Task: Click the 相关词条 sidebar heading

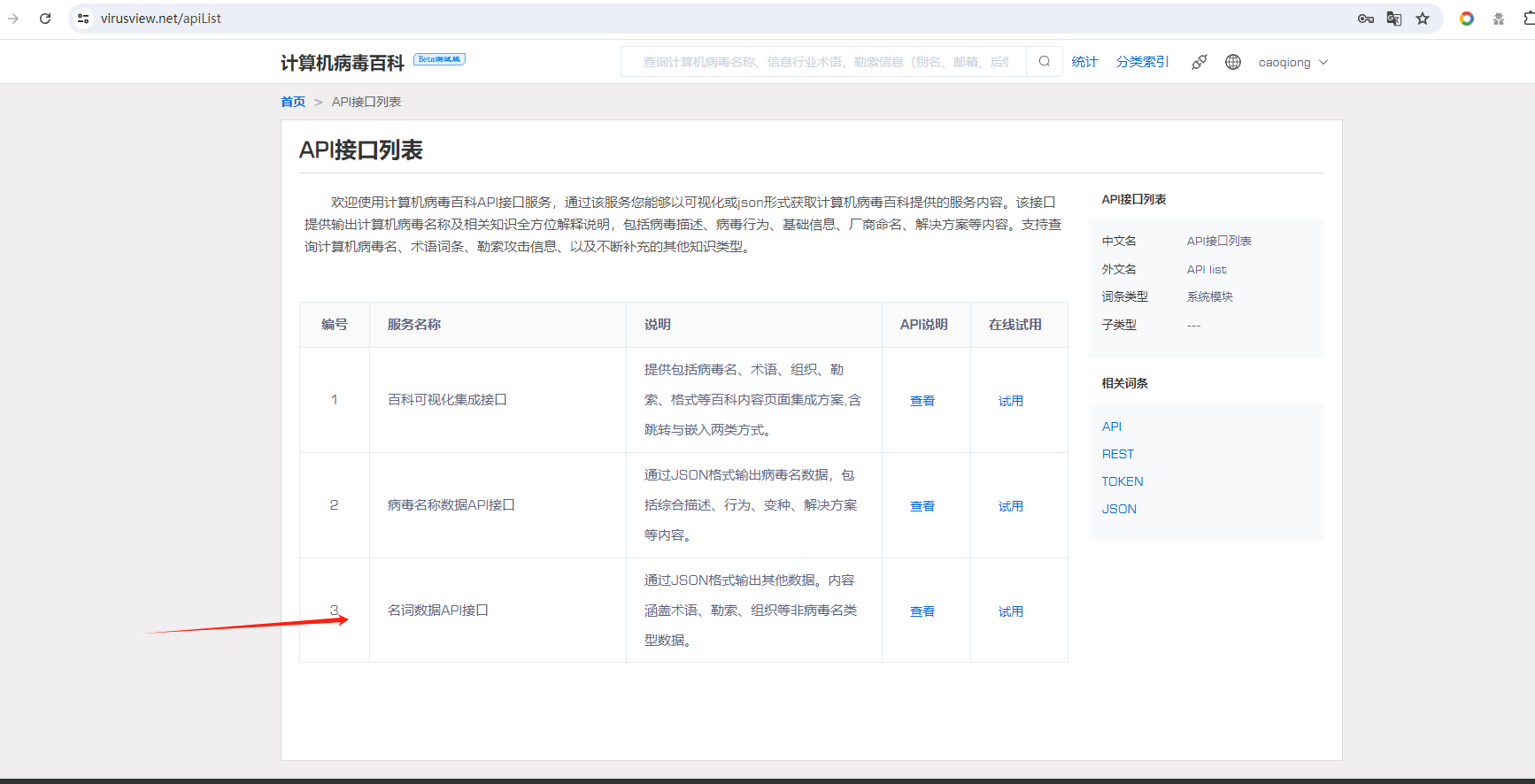Action: [x=1125, y=383]
